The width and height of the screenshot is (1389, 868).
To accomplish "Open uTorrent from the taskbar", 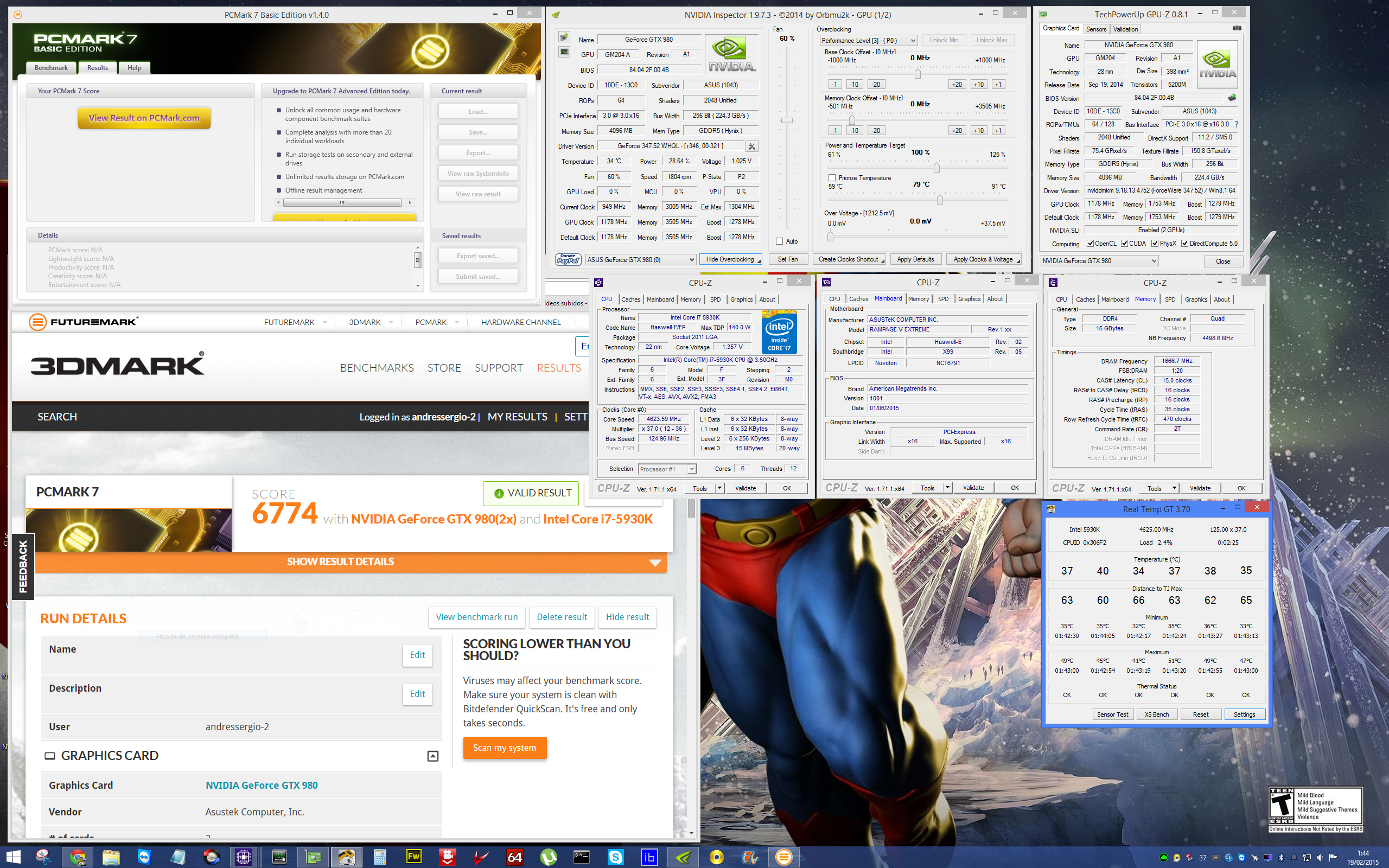I will click(x=548, y=857).
